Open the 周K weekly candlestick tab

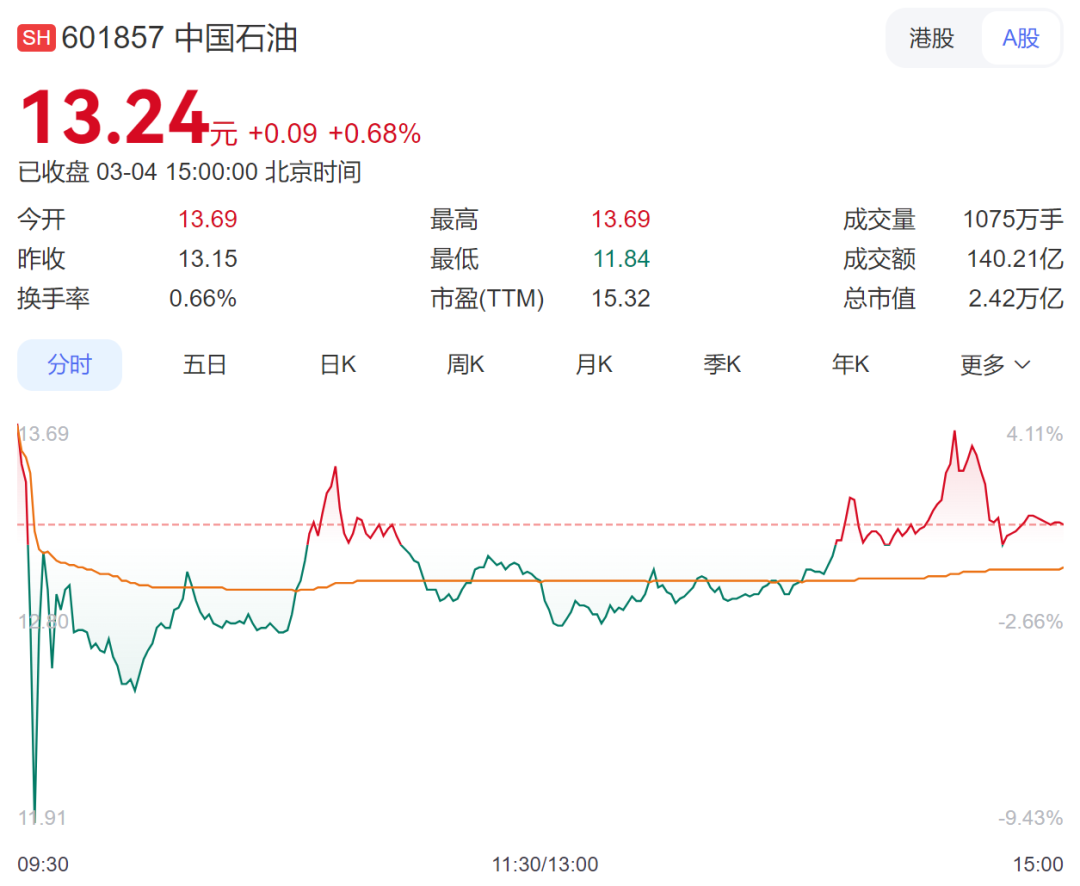click(x=465, y=364)
